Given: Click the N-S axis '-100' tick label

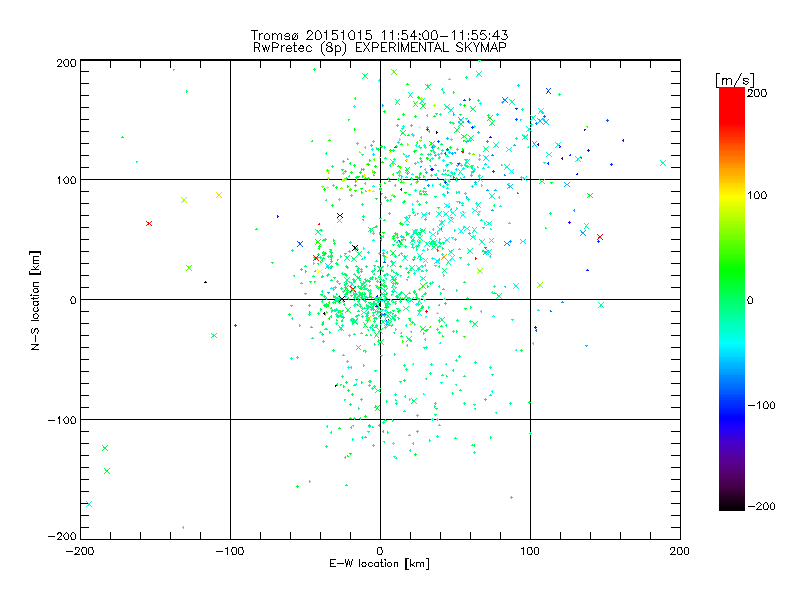Looking at the screenshot, I should click(x=62, y=420).
